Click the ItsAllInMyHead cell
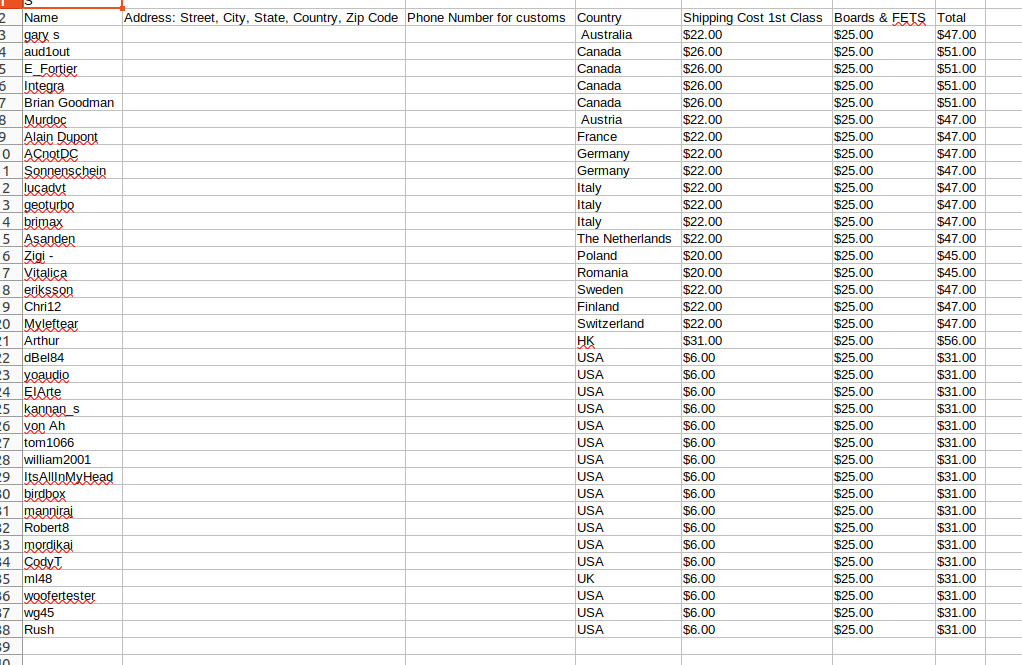Viewport: 1022px width, 665px height. (x=72, y=477)
